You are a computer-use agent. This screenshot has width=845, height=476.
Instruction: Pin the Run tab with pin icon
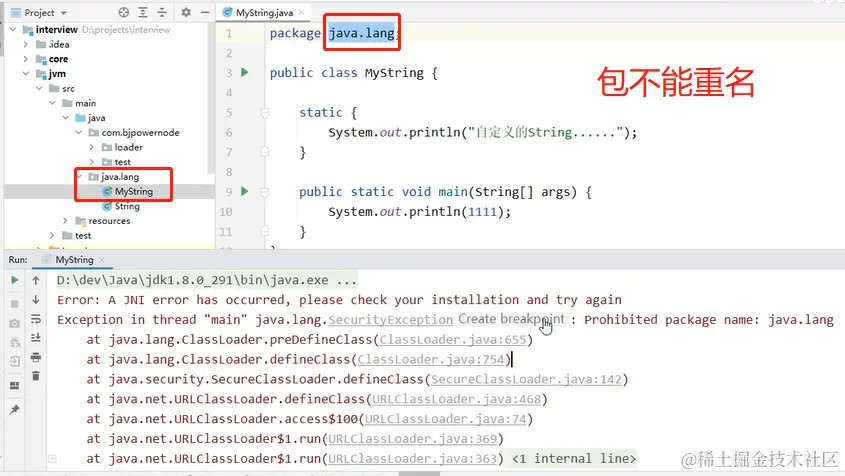[x=15, y=410]
